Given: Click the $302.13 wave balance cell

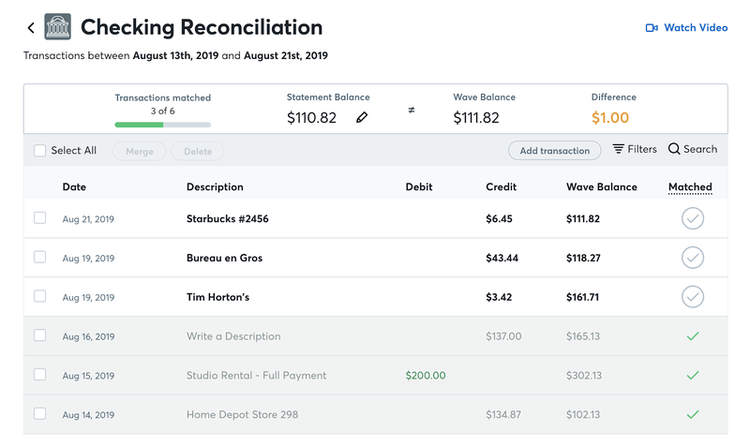Looking at the screenshot, I should [x=584, y=376].
